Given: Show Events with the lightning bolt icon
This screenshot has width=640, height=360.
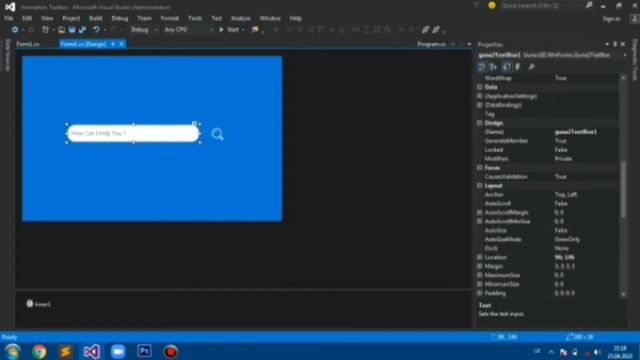Looking at the screenshot, I should 518,67.
